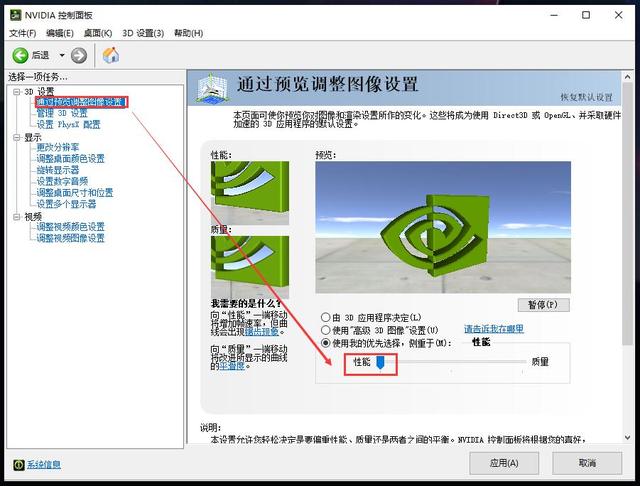Open 设置数字音频 task
Screen dimensions: 640x486
[62, 181]
